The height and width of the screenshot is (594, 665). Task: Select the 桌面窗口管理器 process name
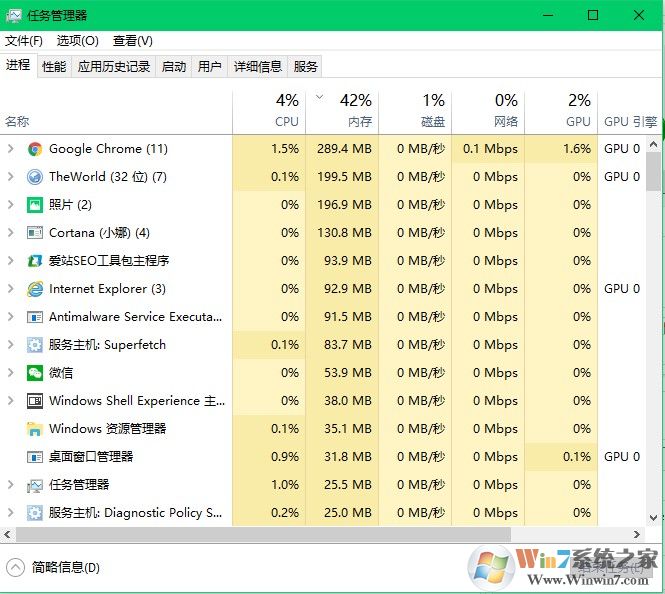point(91,457)
